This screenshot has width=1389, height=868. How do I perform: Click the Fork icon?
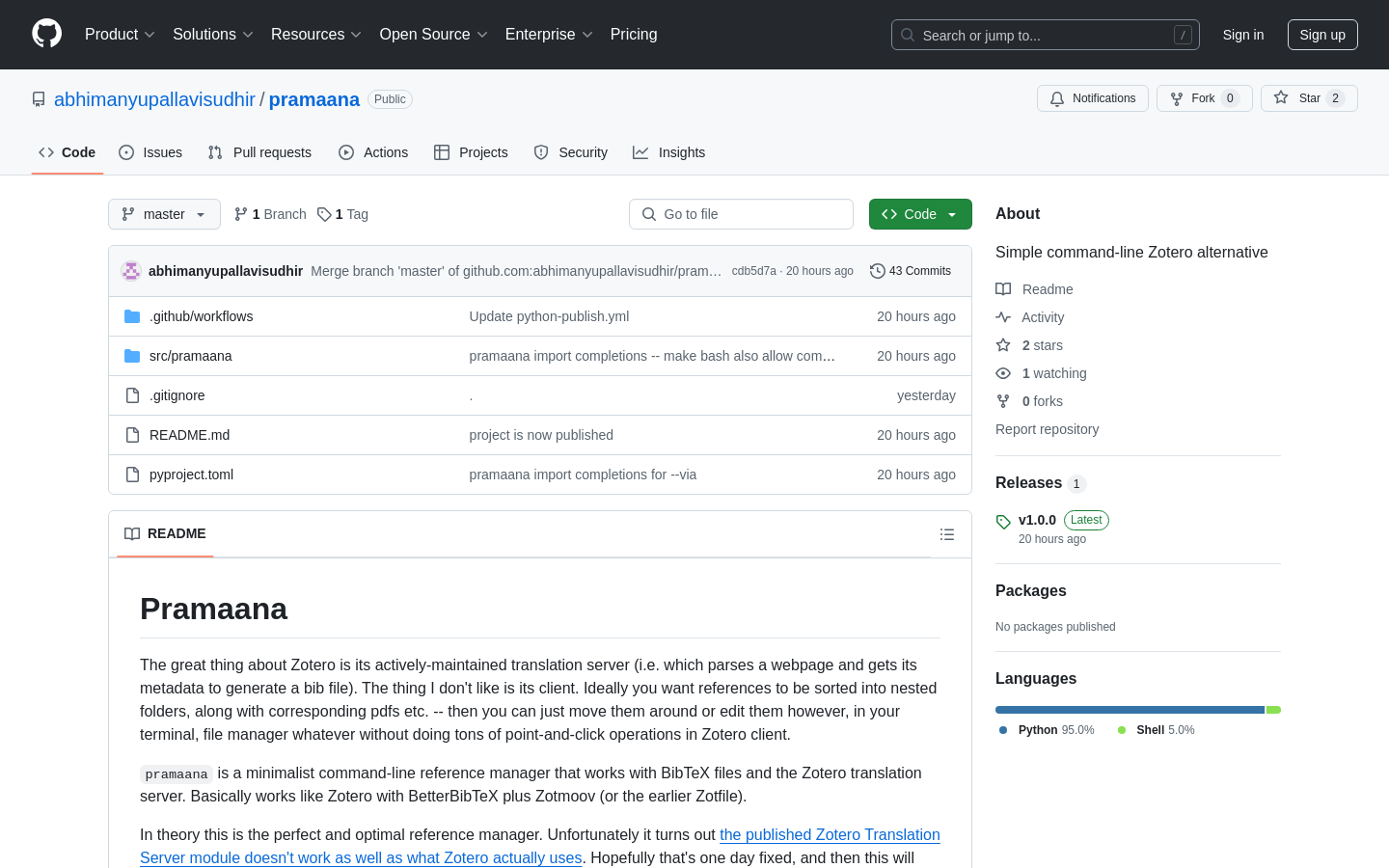(x=1177, y=98)
